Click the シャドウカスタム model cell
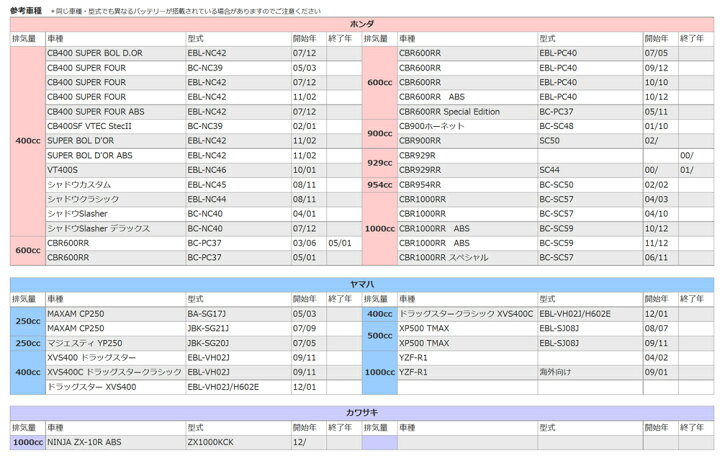 (x=116, y=185)
